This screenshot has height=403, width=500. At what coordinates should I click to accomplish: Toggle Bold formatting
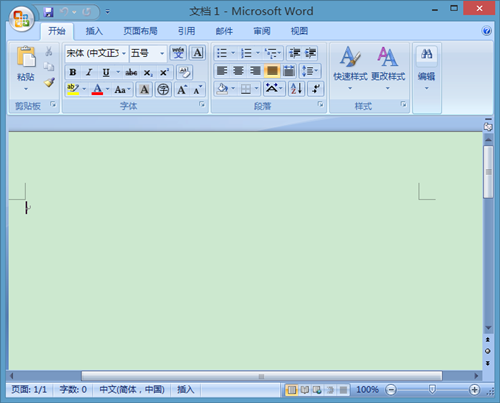73,72
